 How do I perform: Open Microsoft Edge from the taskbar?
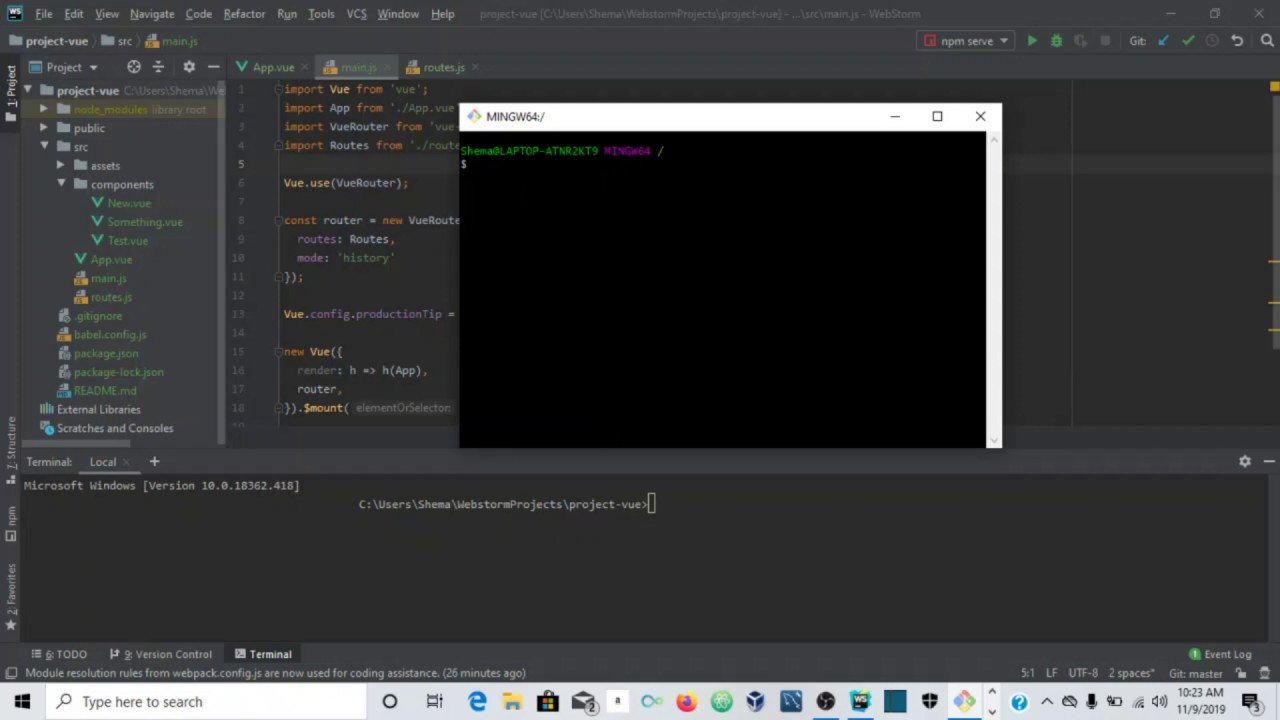[x=477, y=701]
